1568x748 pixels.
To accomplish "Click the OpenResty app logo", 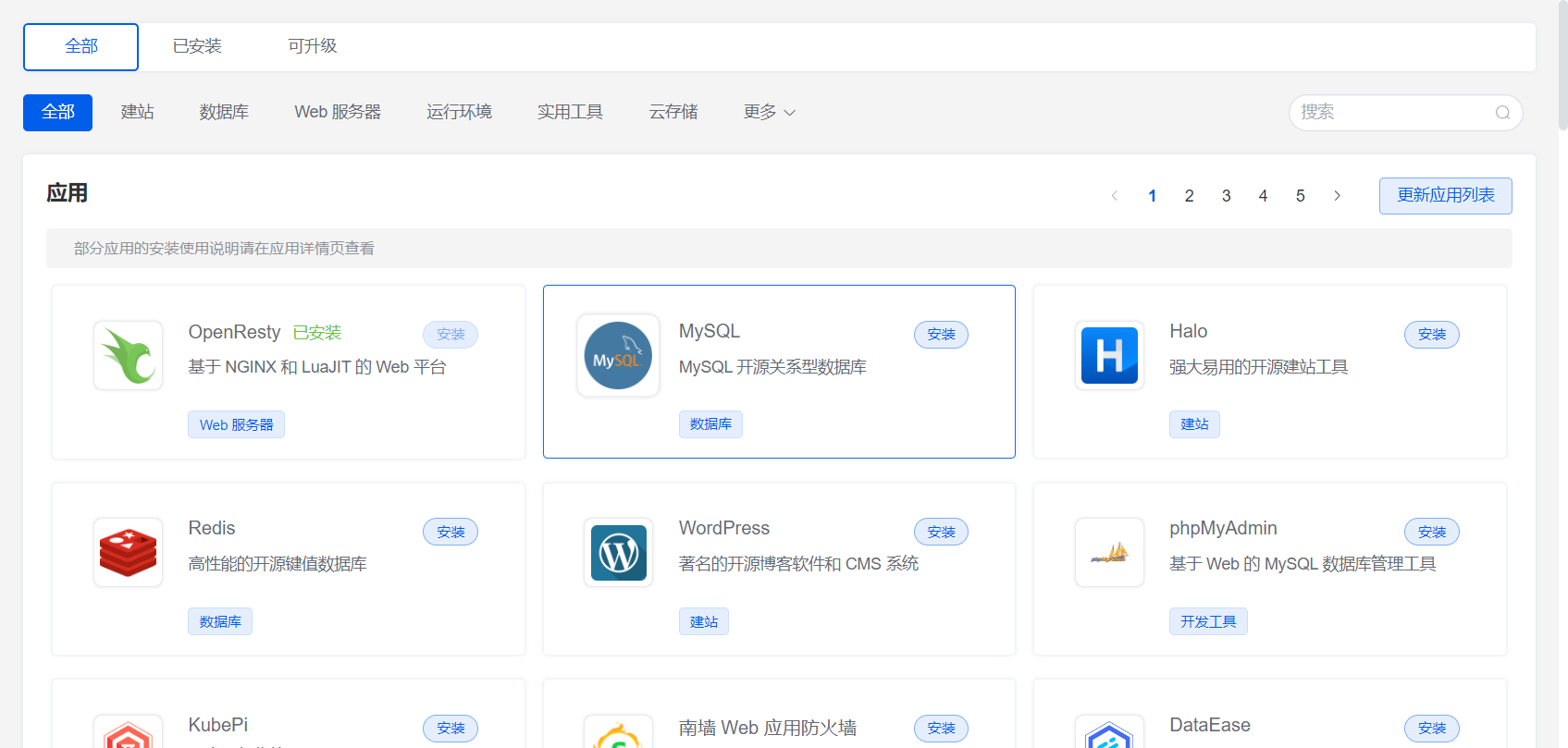I will pyautogui.click(x=129, y=356).
